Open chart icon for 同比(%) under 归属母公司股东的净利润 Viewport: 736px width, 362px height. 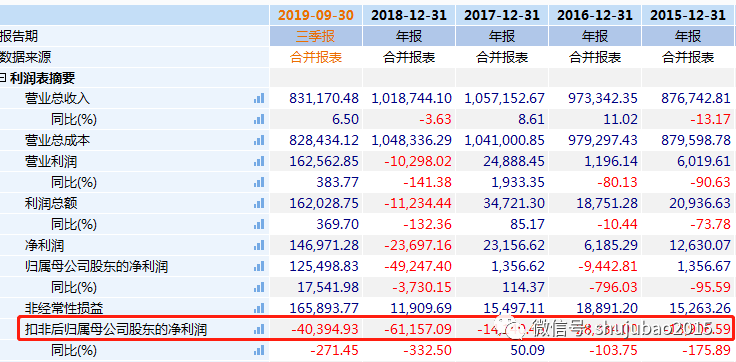coord(259,287)
